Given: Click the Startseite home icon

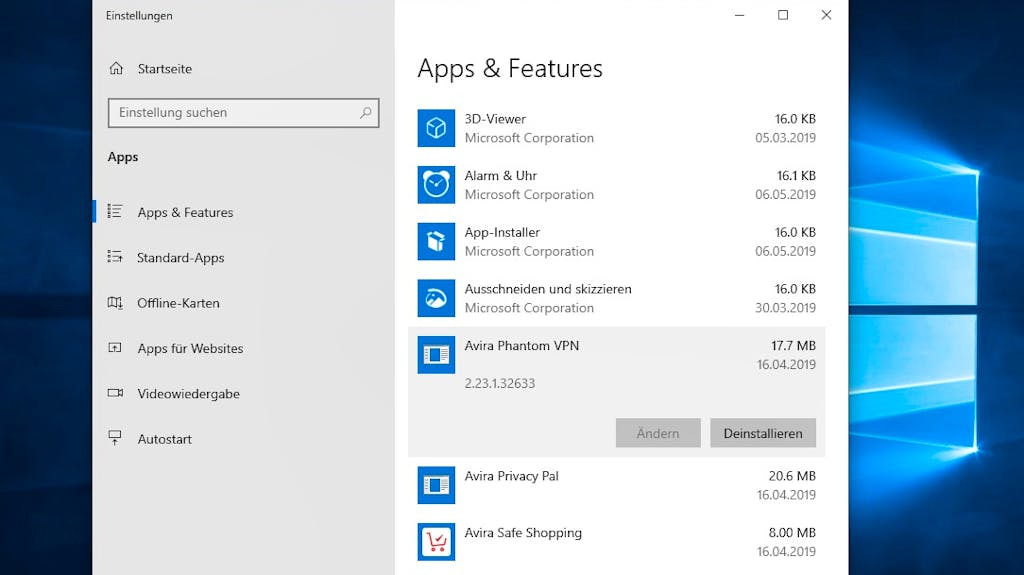Looking at the screenshot, I should [x=116, y=68].
